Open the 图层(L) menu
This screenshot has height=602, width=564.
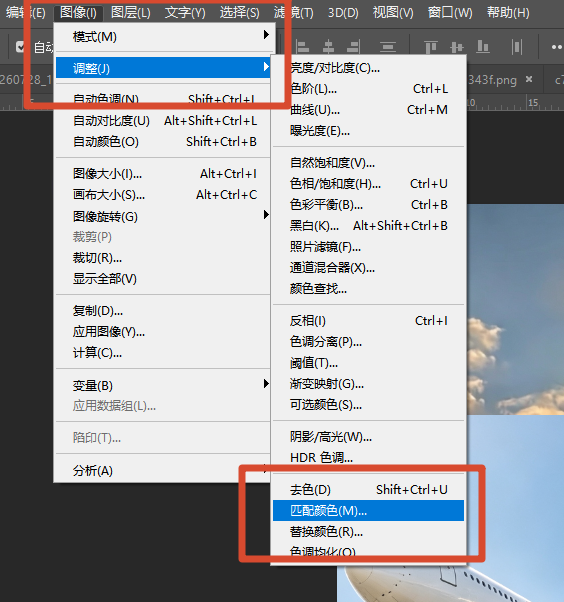[131, 13]
